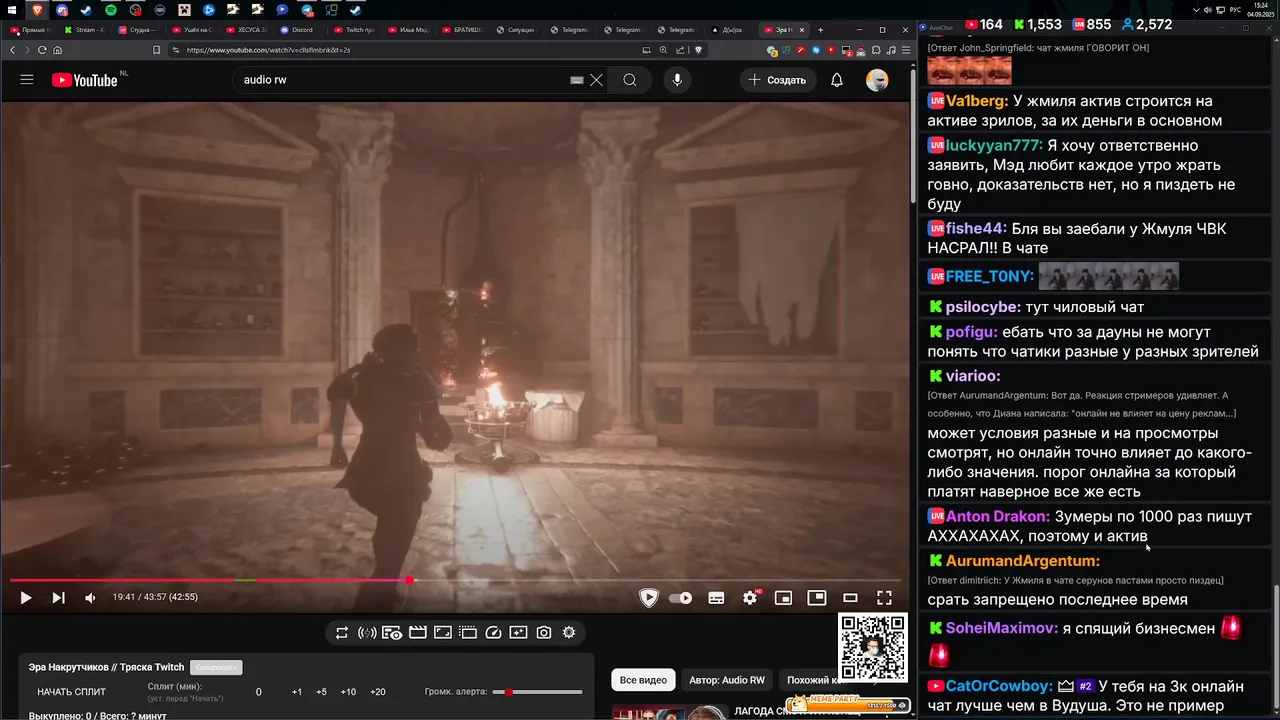Open the Создать create button

(x=778, y=80)
